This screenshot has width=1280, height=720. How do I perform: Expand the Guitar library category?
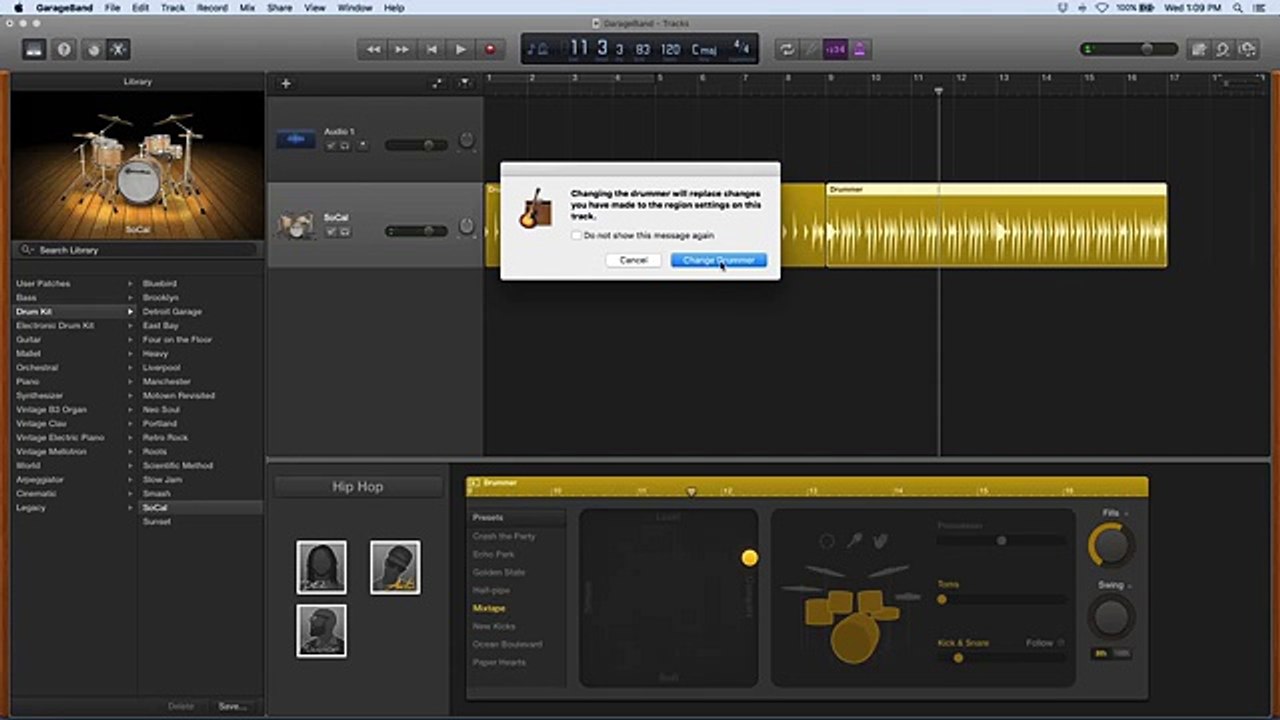[x=130, y=340]
